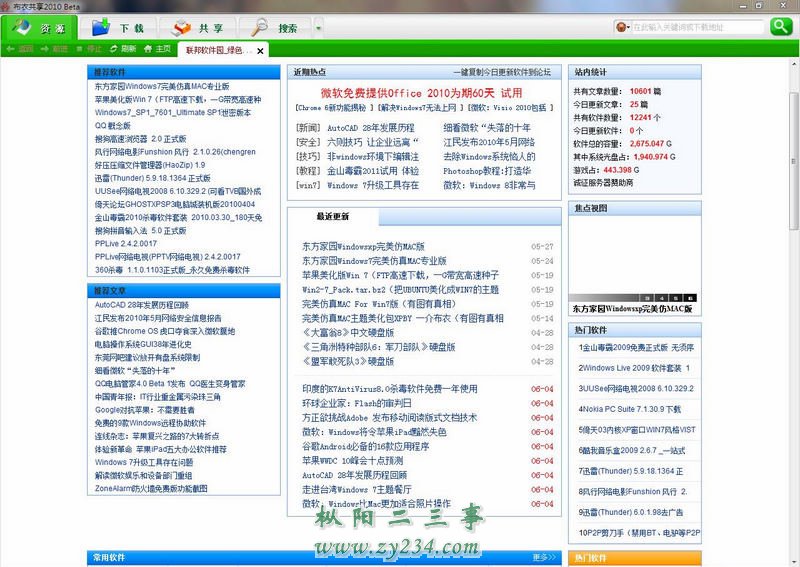Click the keyword or download address input box
800x567 pixels.
coord(697,27)
